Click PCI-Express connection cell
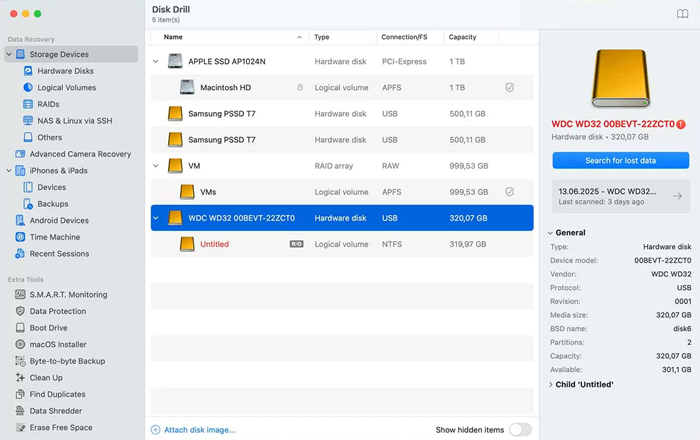700x440 pixels. (x=404, y=62)
